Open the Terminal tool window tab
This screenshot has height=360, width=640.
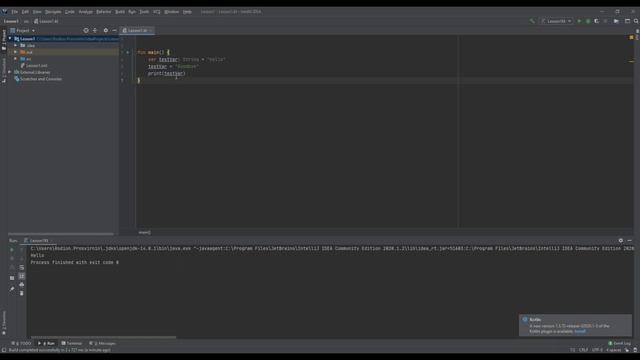[72, 344]
